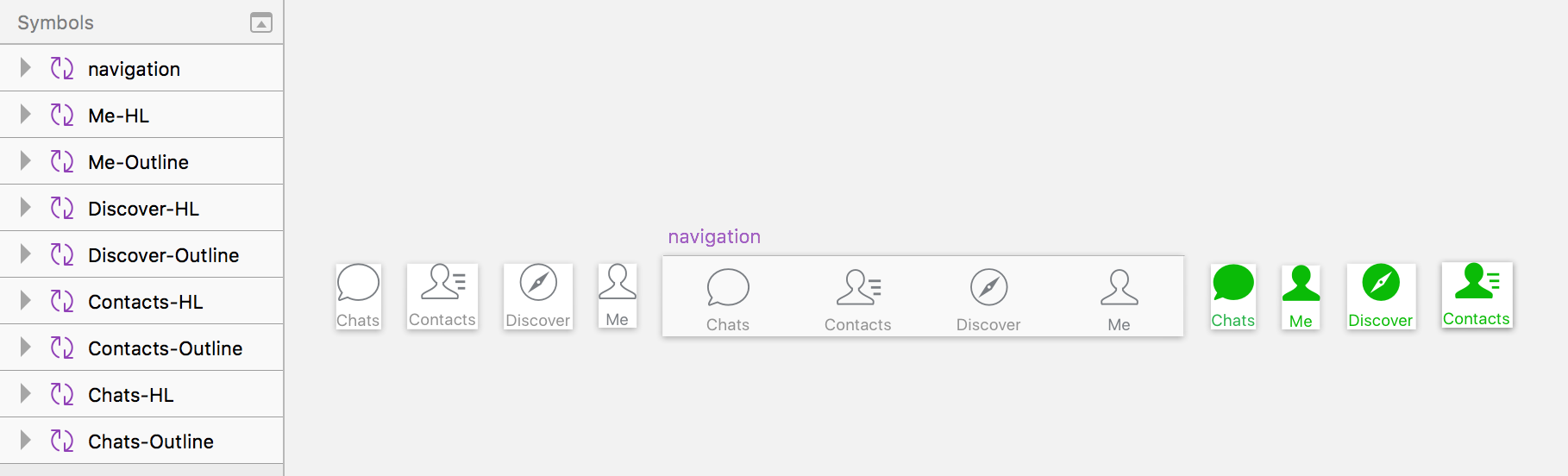
Task: Select the green Chats highlighted symbol
Action: click(x=1233, y=297)
